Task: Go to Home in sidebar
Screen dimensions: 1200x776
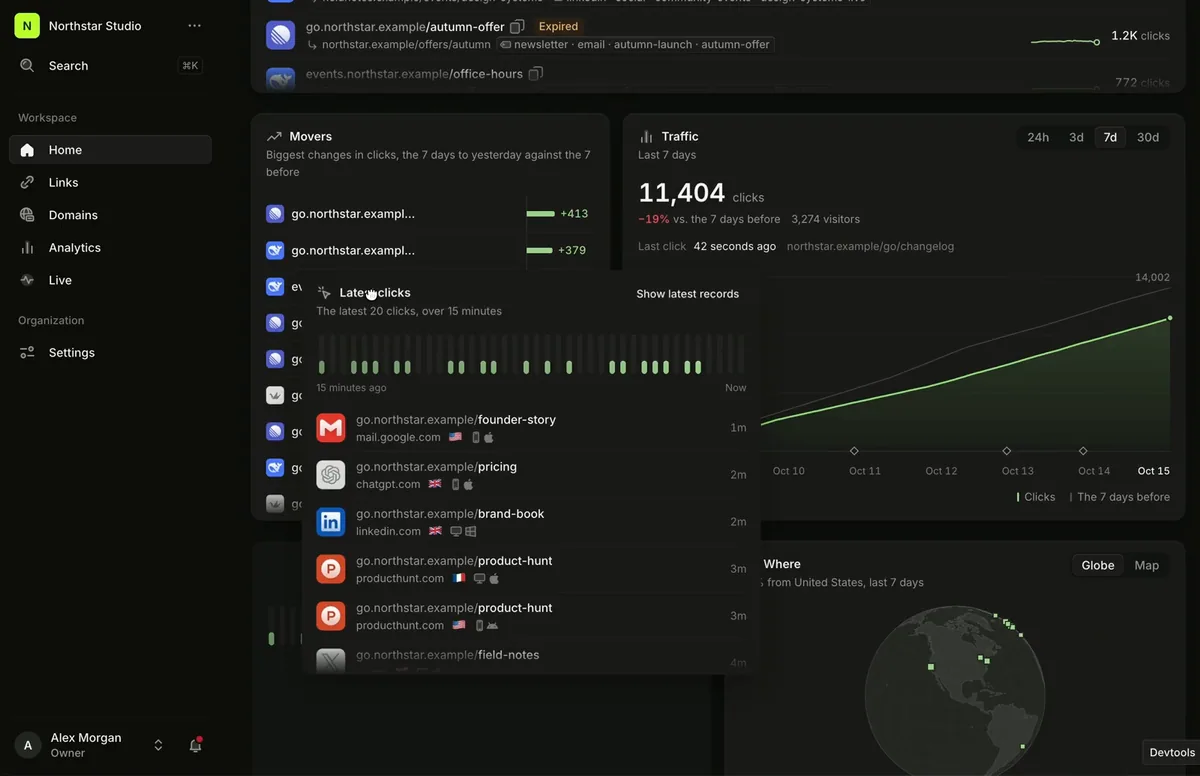Action: 110,150
